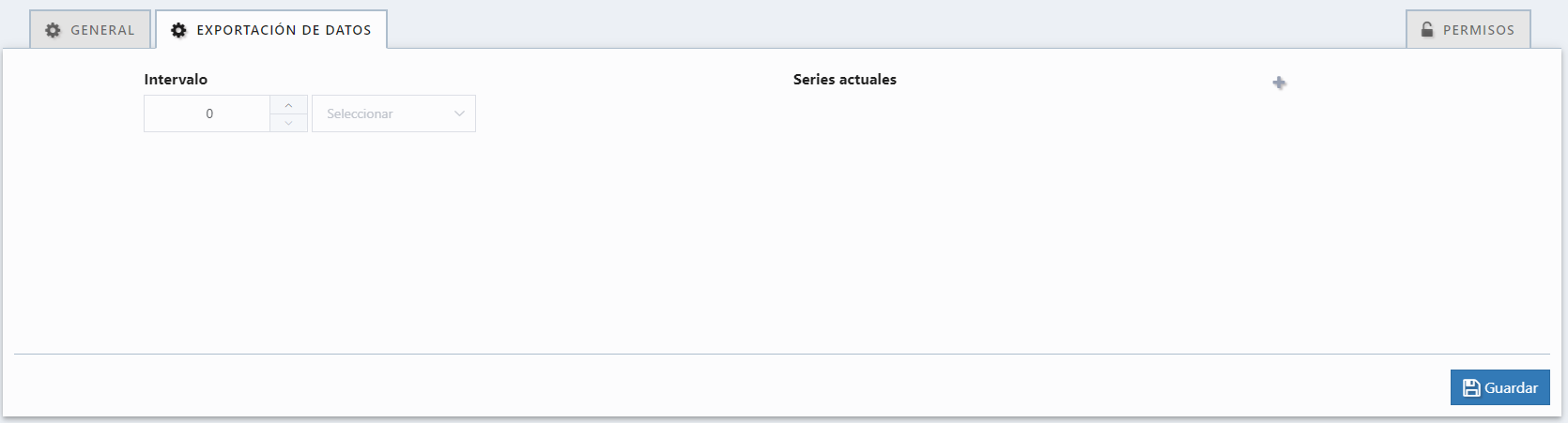Increase the Intervalo value with up arrow
This screenshot has height=423, width=1568.
click(x=288, y=104)
